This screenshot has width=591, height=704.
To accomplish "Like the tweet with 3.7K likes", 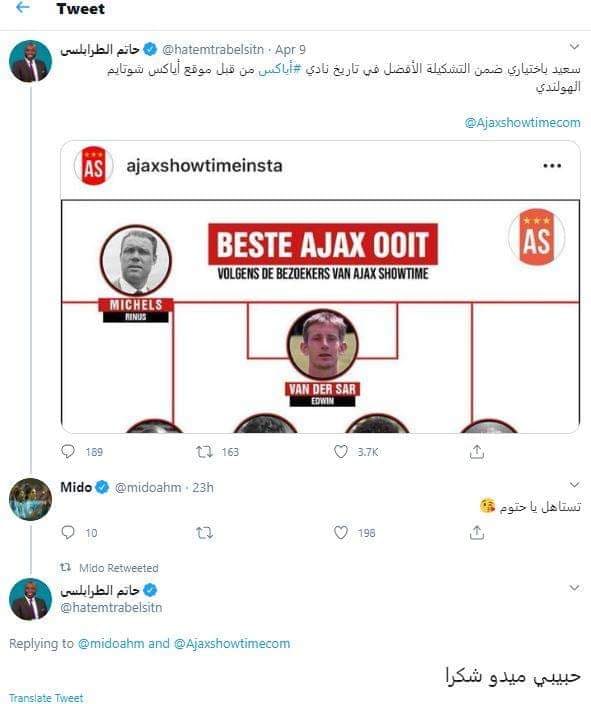I will pos(341,451).
